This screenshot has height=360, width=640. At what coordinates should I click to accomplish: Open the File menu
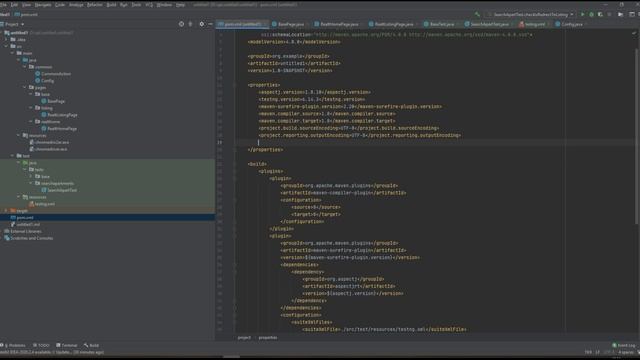tap(4, 5)
